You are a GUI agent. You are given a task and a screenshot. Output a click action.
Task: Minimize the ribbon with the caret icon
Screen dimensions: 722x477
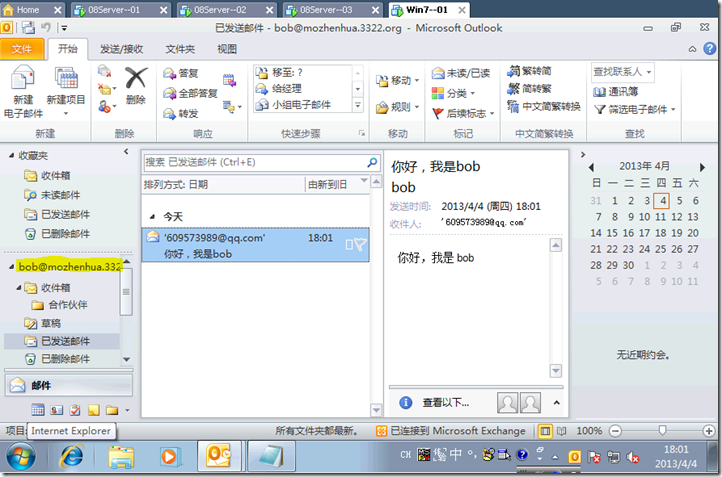(x=692, y=49)
